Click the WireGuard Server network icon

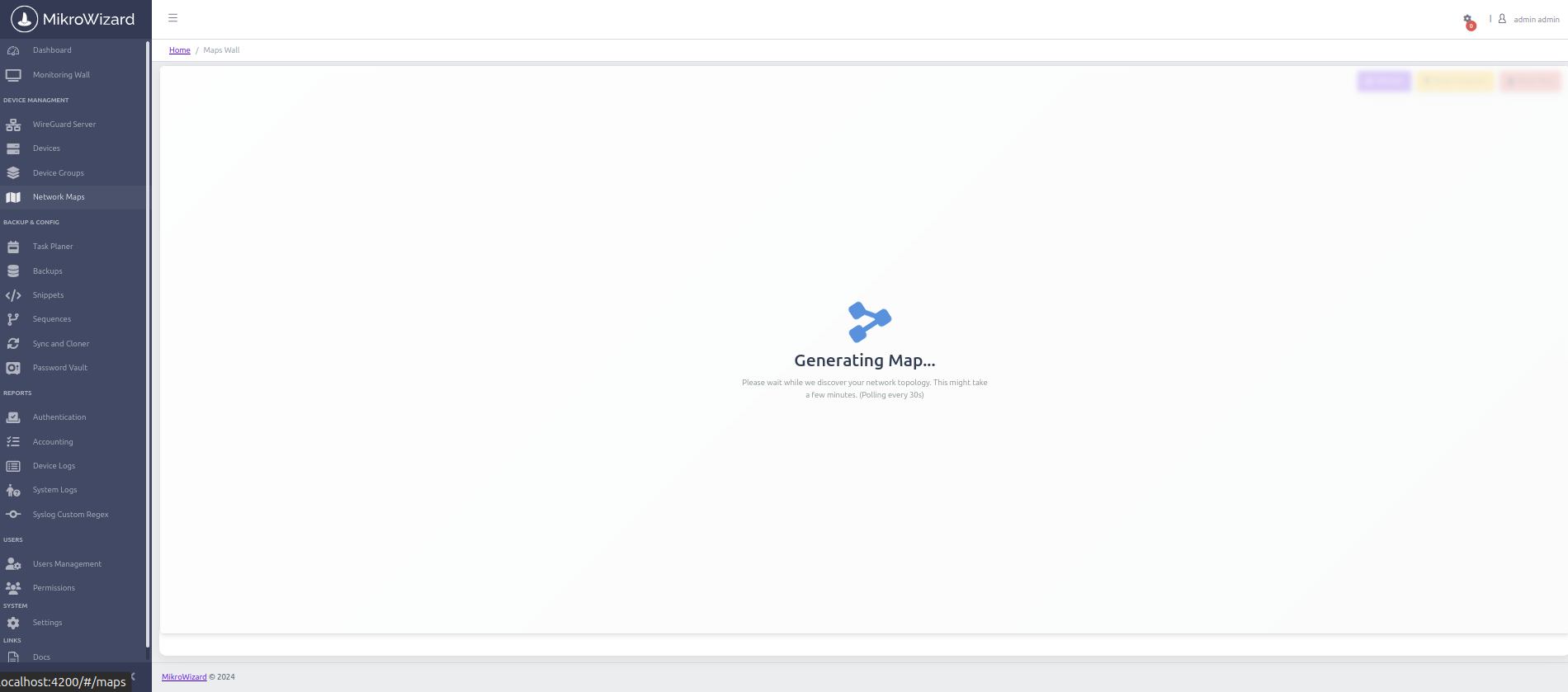(x=13, y=125)
